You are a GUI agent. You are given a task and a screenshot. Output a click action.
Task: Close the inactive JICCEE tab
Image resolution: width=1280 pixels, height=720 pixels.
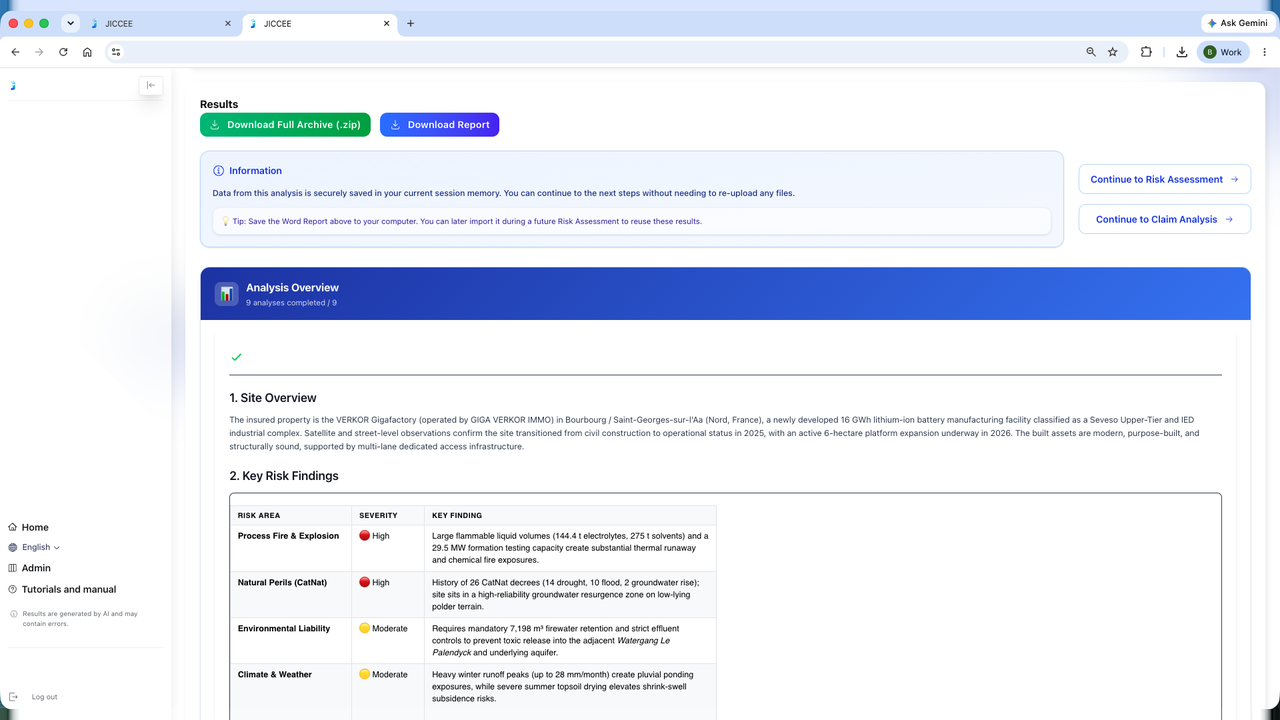click(227, 23)
